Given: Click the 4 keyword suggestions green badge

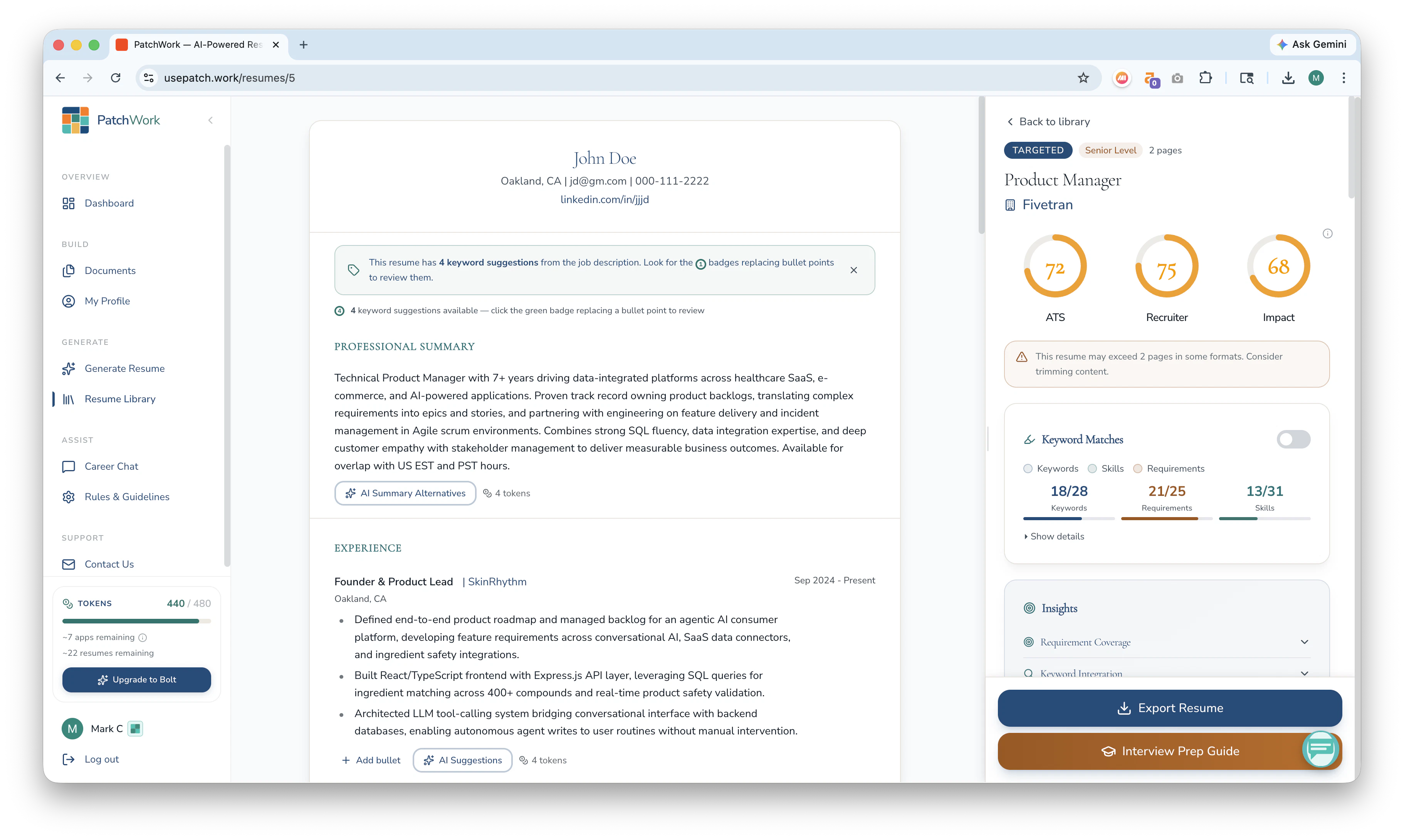Looking at the screenshot, I should (339, 311).
